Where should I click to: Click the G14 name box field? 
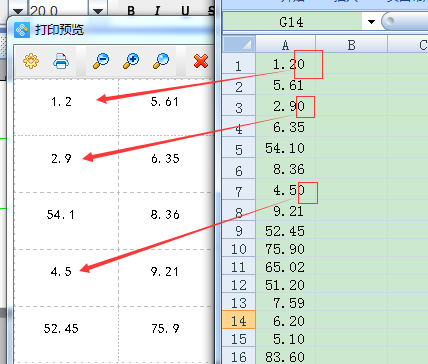[x=292, y=22]
